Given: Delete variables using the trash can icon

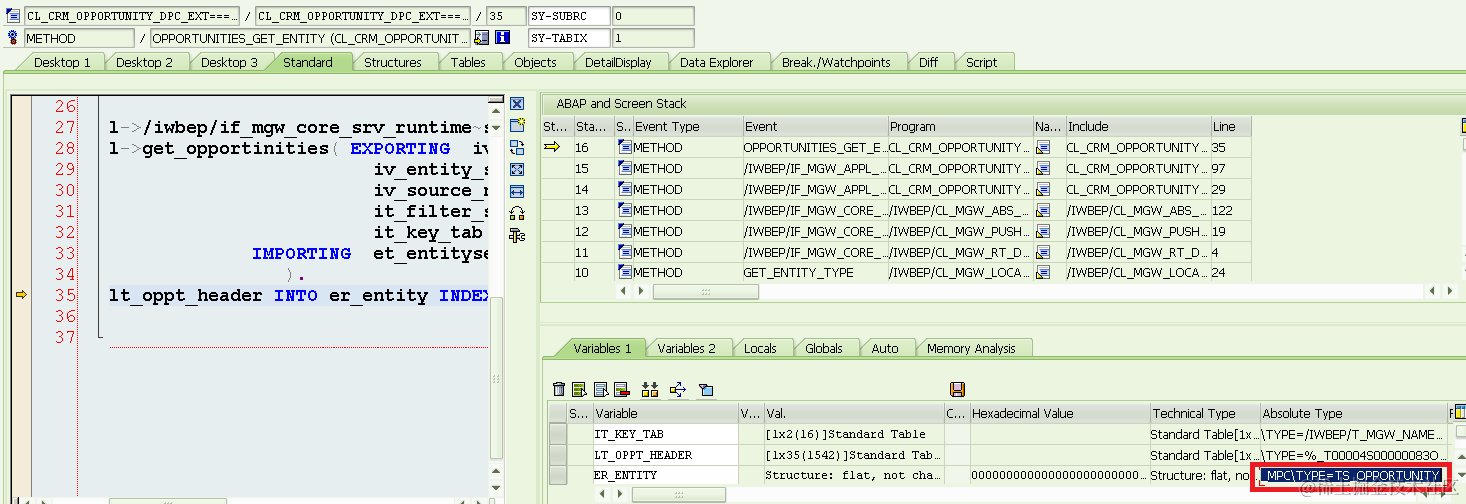Looking at the screenshot, I should click(559, 389).
